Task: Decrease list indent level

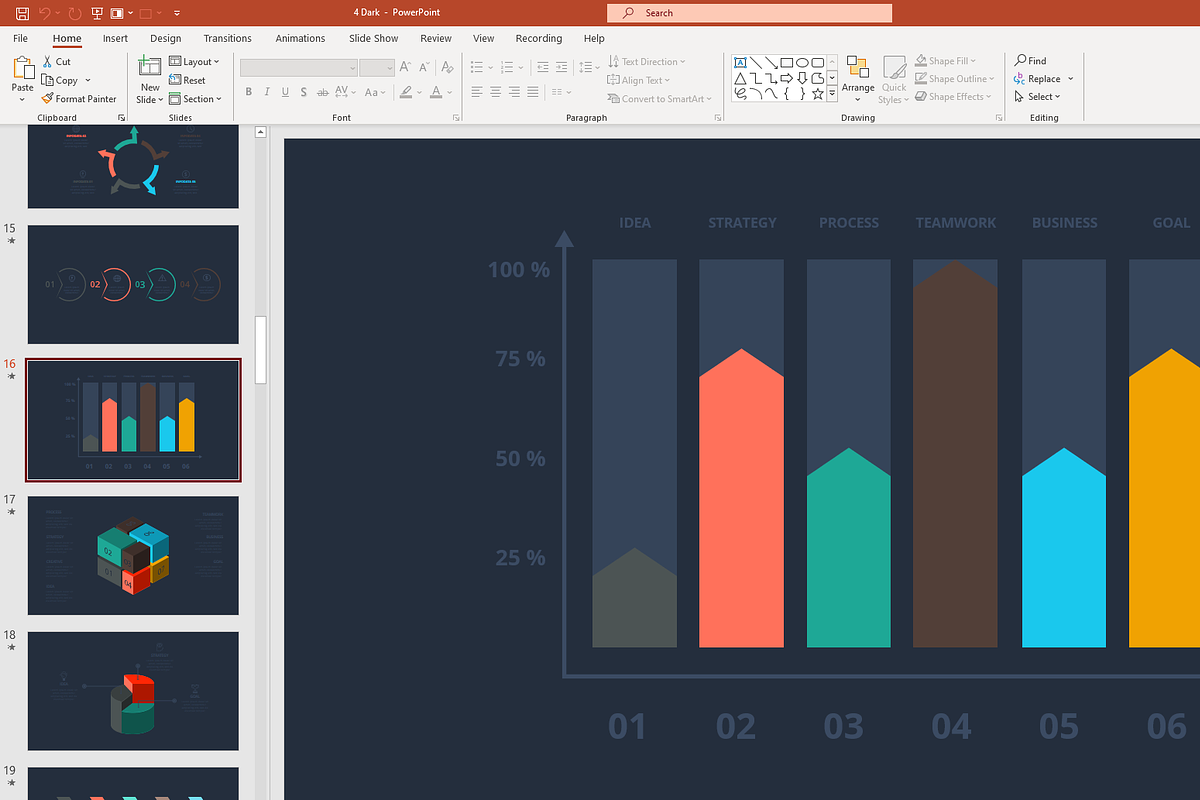Action: [543, 67]
